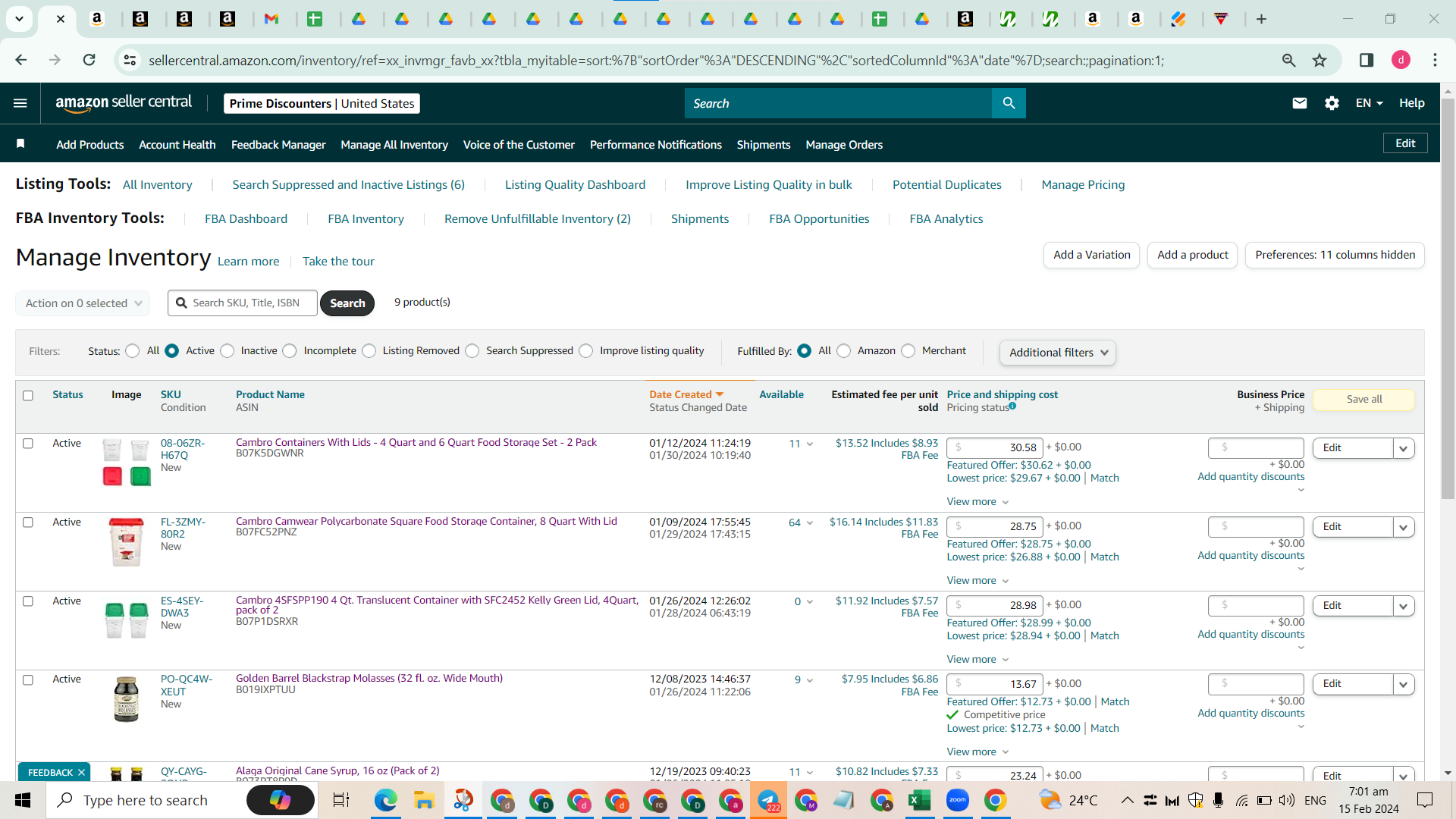Screen dimensions: 1456x819
Task: Open Search Suppressed and Inactive Listings link
Action: point(348,184)
